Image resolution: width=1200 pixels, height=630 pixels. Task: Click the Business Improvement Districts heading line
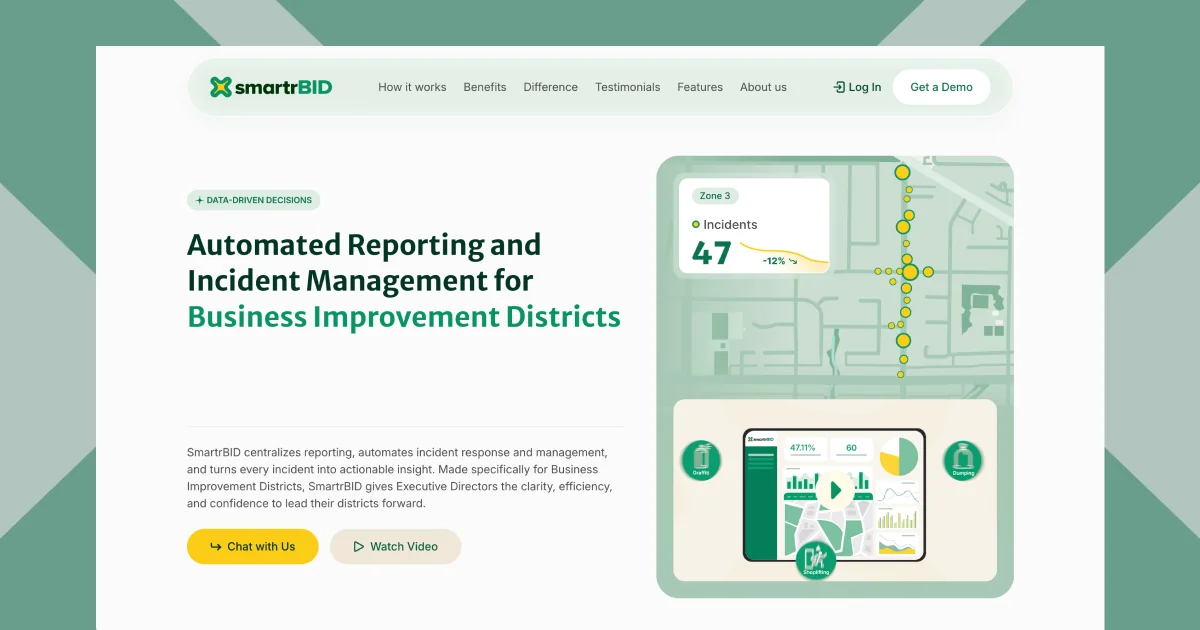(x=404, y=317)
